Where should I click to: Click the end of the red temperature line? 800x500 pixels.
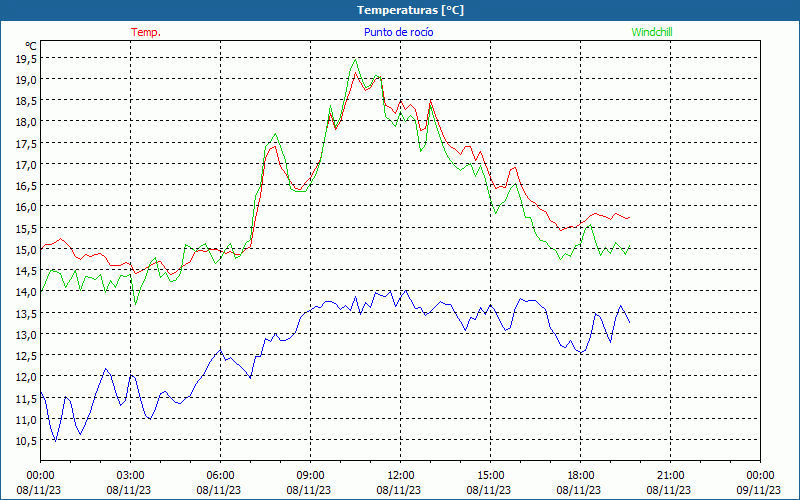pos(630,217)
